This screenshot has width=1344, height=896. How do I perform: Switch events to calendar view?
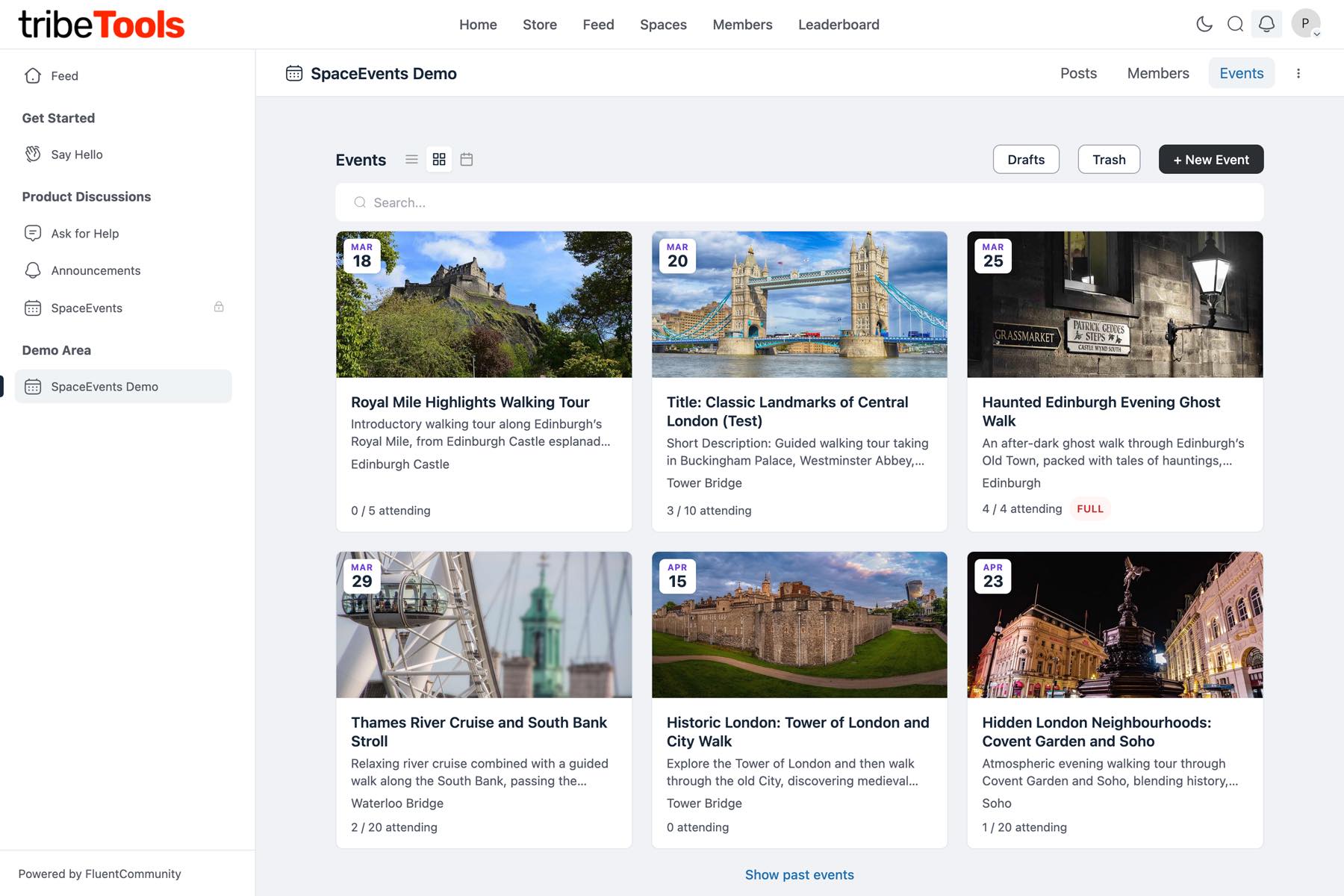point(467,159)
